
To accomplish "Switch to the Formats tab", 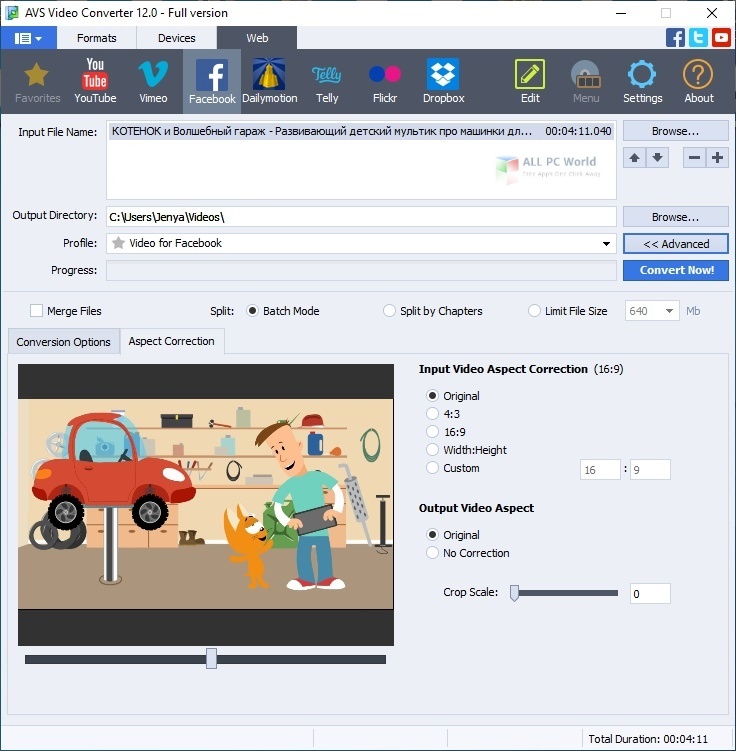I will pyautogui.click(x=97, y=38).
